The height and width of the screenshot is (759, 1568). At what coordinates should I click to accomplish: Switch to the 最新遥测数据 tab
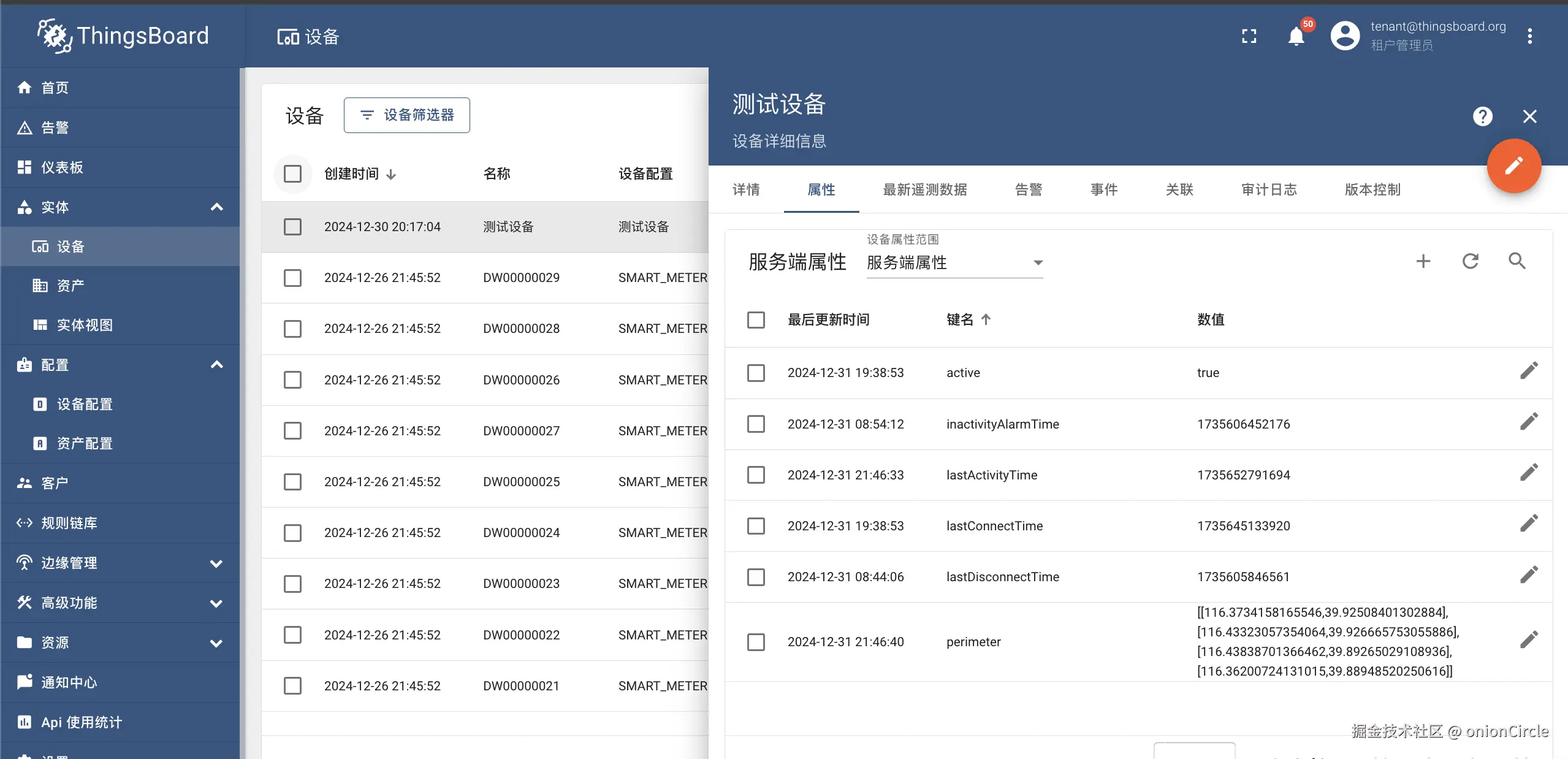point(924,190)
